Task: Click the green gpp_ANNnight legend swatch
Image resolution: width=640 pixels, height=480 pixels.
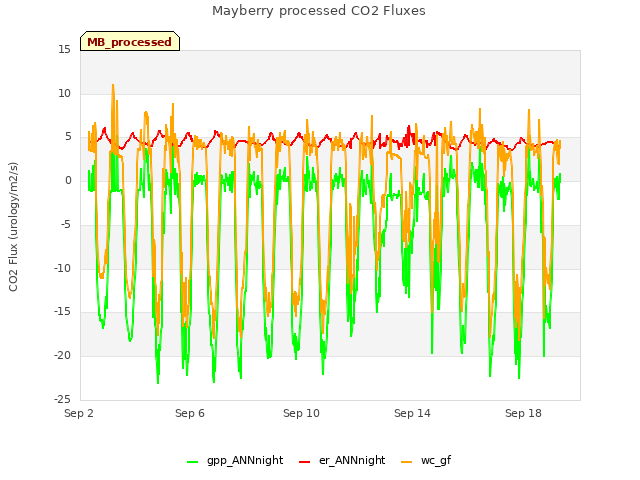Action: point(193,462)
